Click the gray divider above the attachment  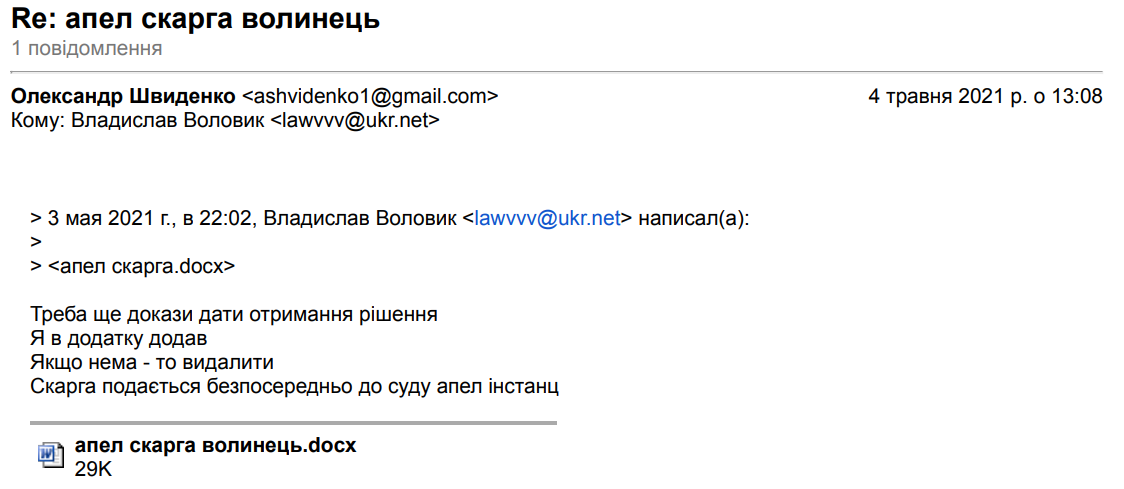point(294,423)
